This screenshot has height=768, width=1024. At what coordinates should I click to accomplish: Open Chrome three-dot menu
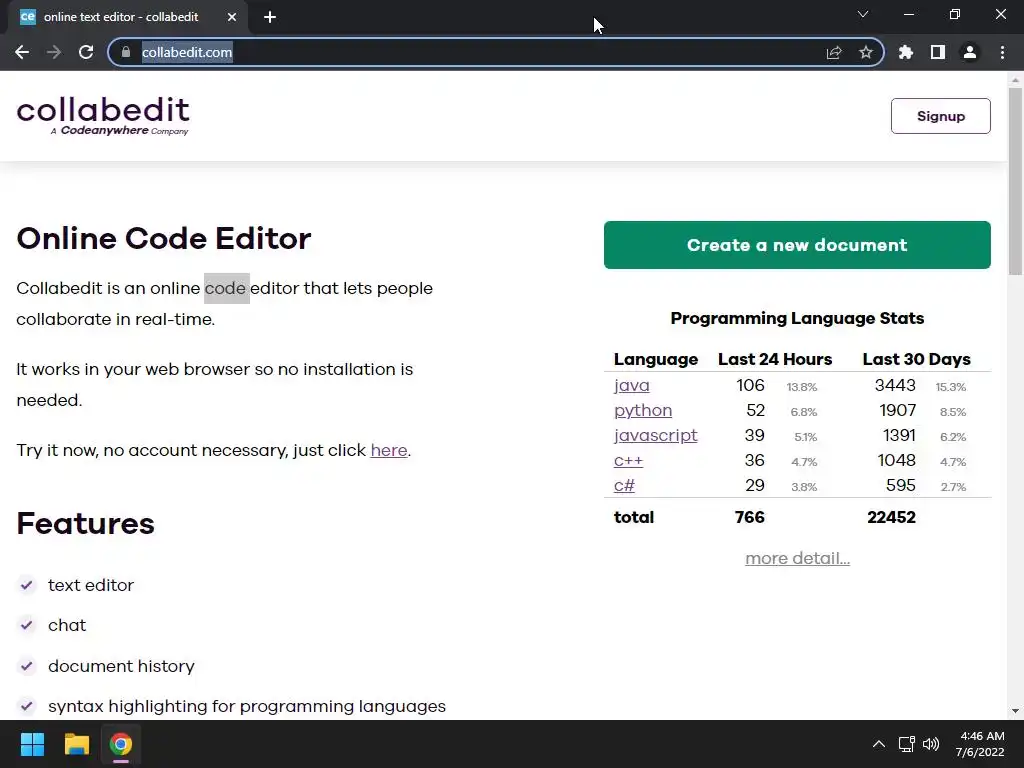point(1002,52)
